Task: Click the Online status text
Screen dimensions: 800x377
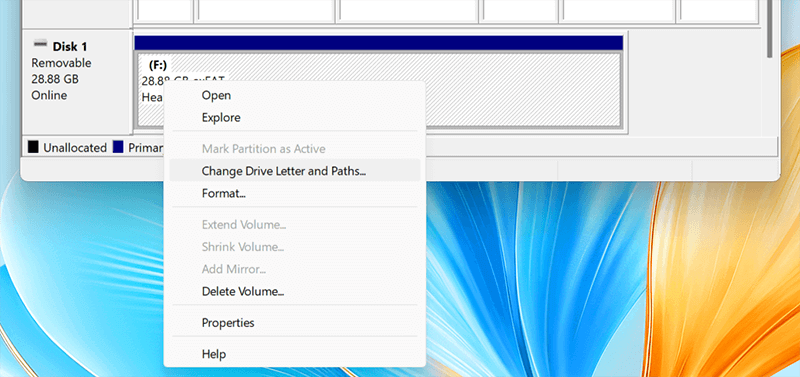Action: 49,95
